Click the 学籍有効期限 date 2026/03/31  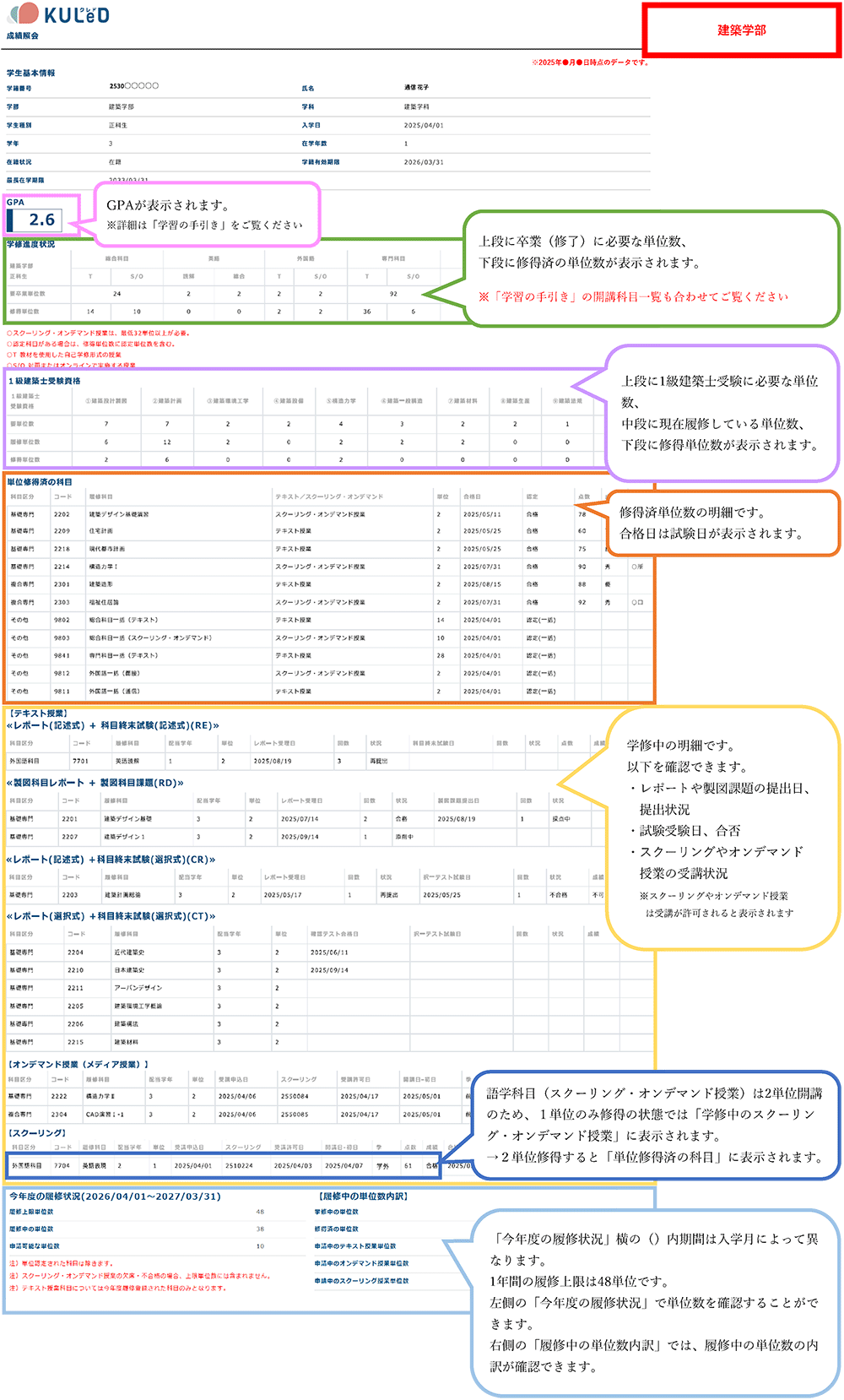pos(423,162)
